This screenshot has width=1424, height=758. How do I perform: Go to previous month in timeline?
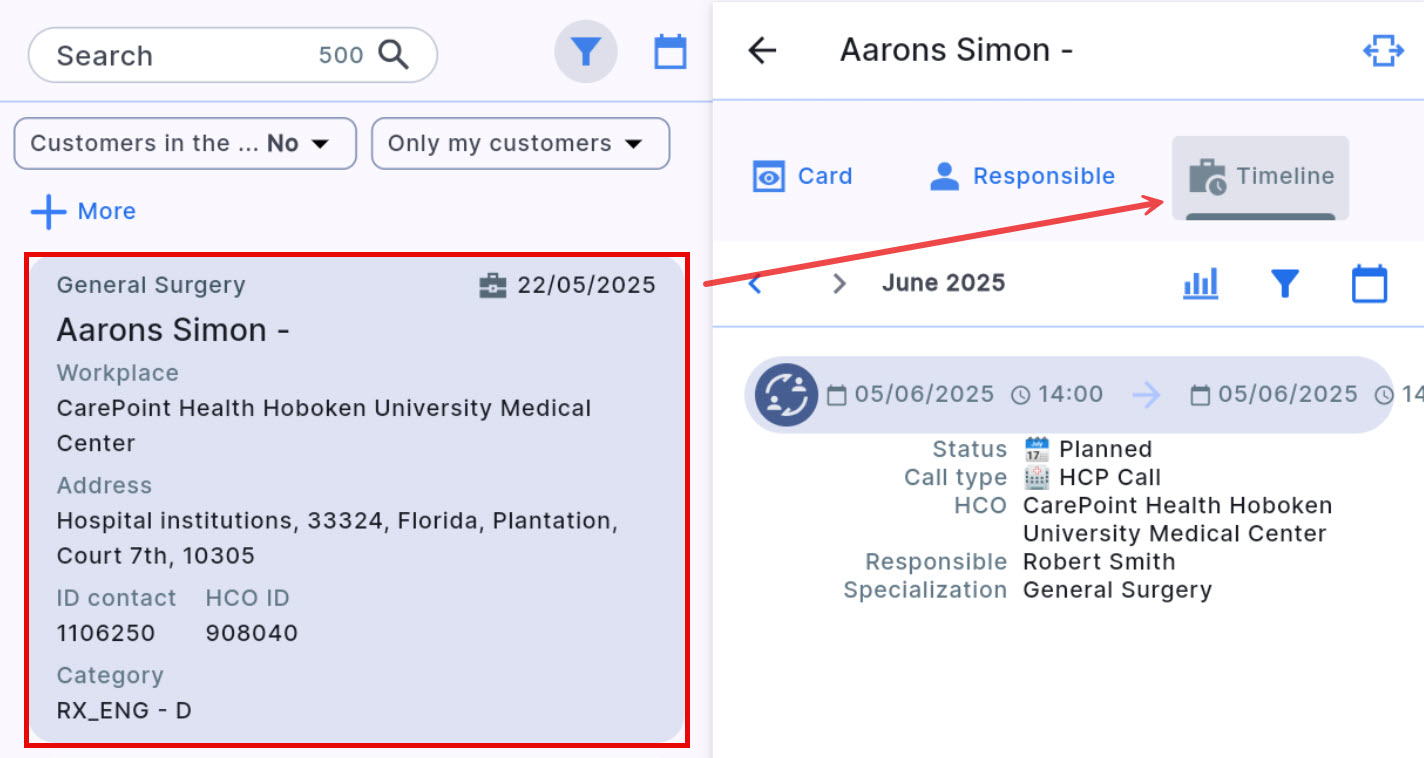(x=756, y=284)
